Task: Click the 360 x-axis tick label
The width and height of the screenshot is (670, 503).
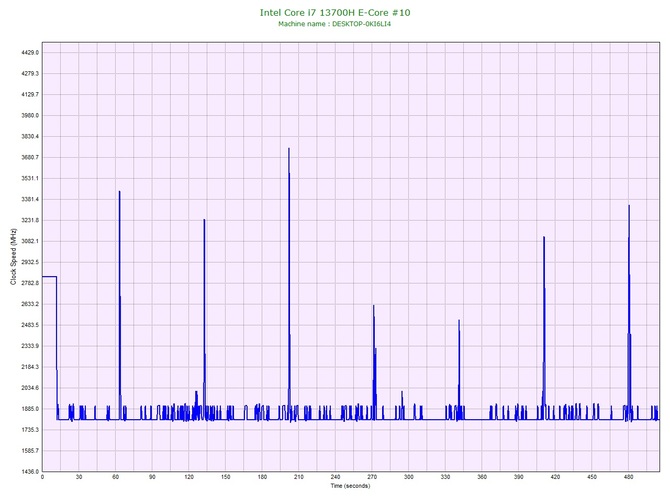Action: pos(482,478)
